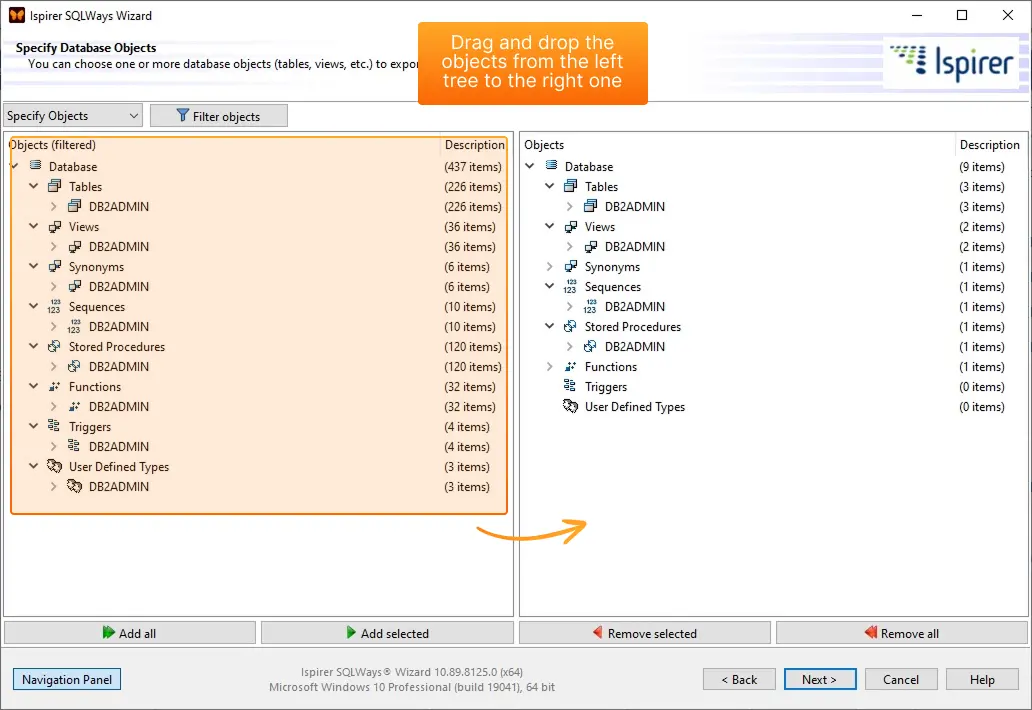
Task: Click the right Description column header
Action: 990,145
